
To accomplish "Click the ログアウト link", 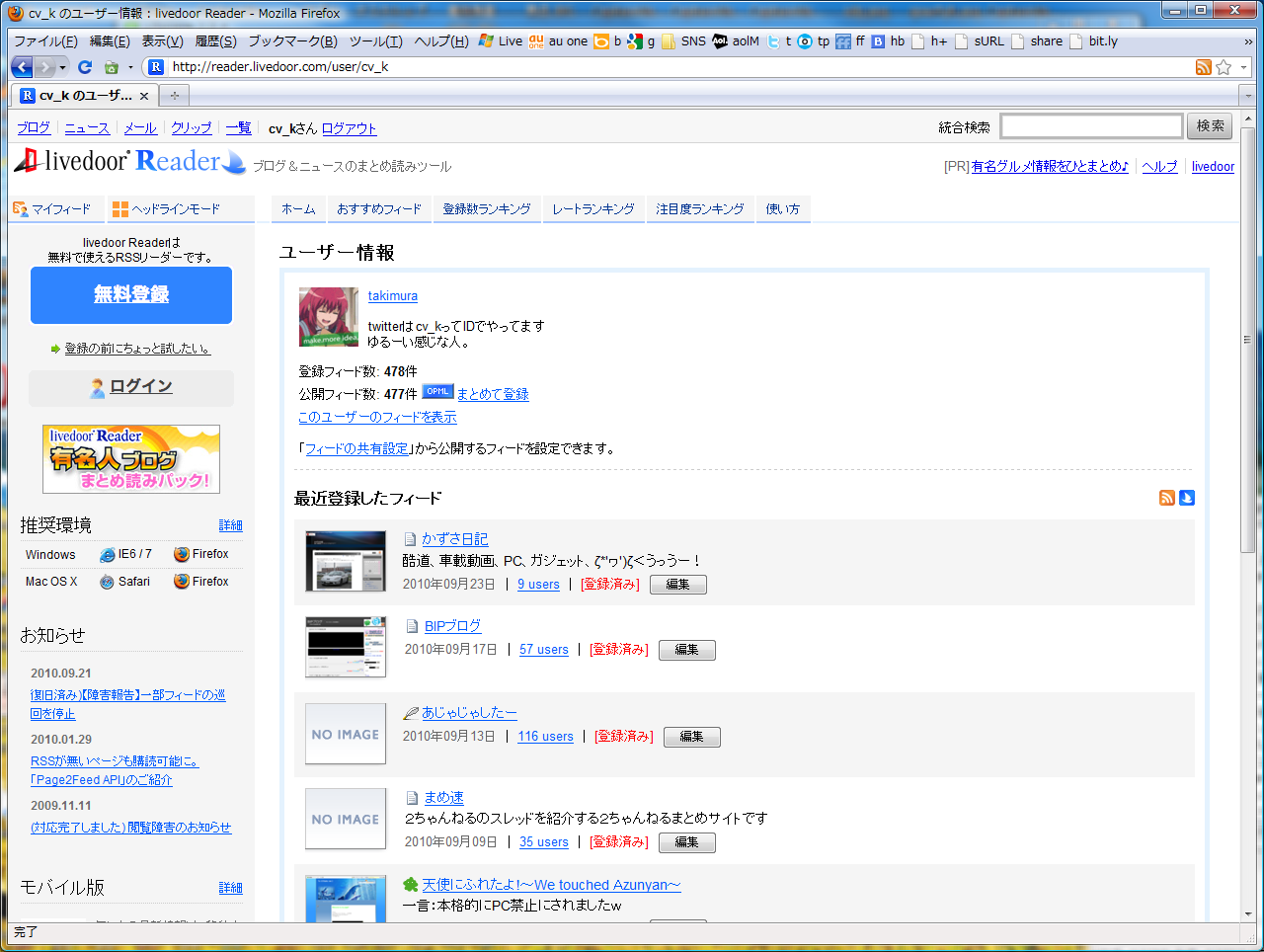I will tap(350, 128).
